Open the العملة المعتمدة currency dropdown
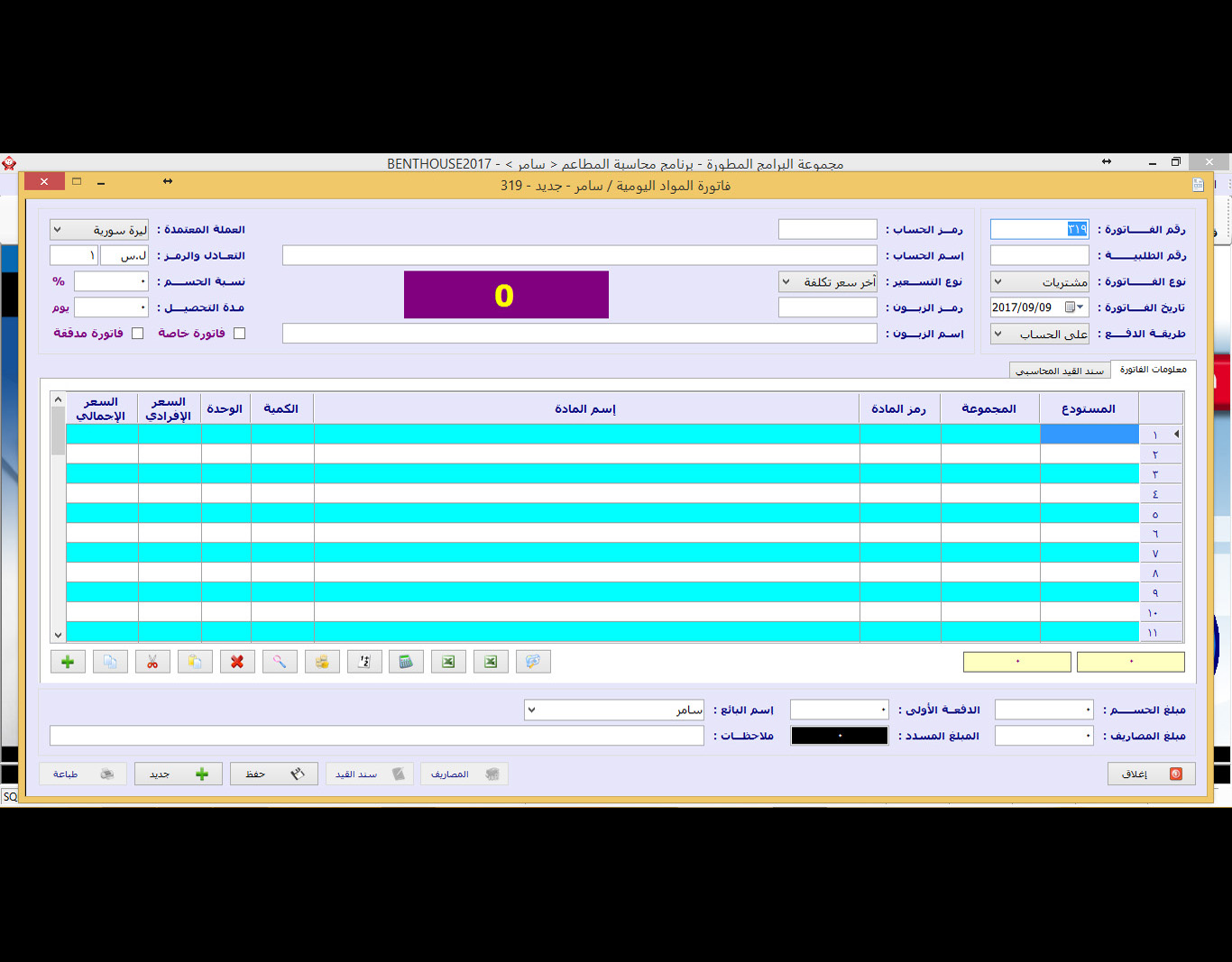 (x=99, y=230)
